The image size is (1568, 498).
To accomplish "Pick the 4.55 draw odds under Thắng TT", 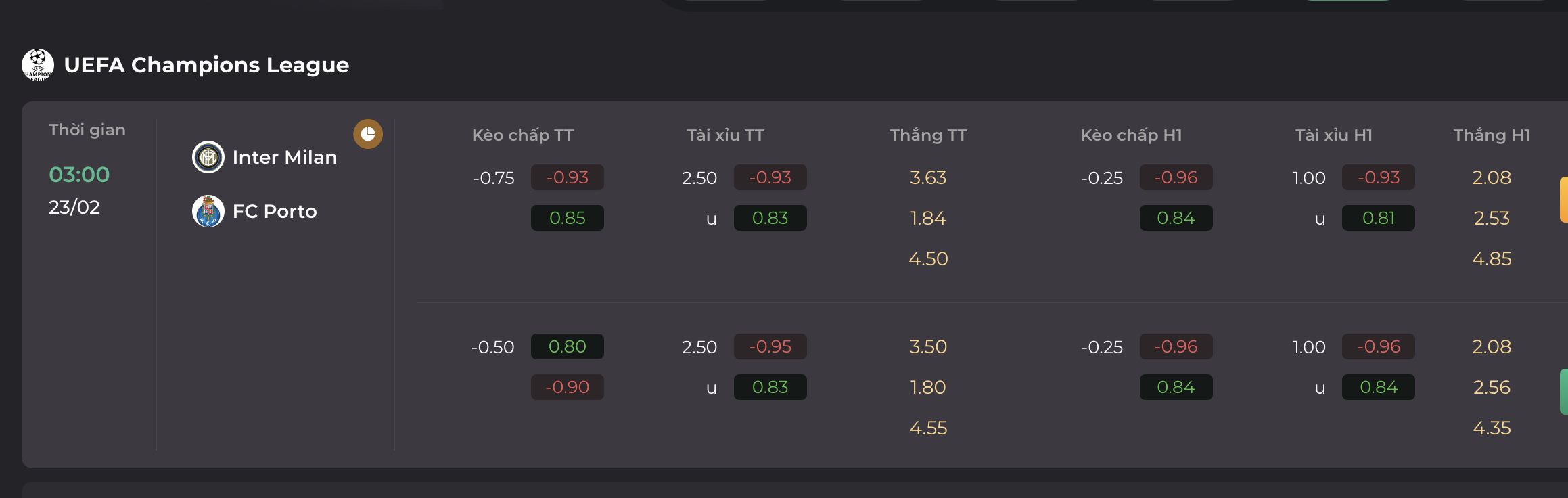I will (928, 428).
